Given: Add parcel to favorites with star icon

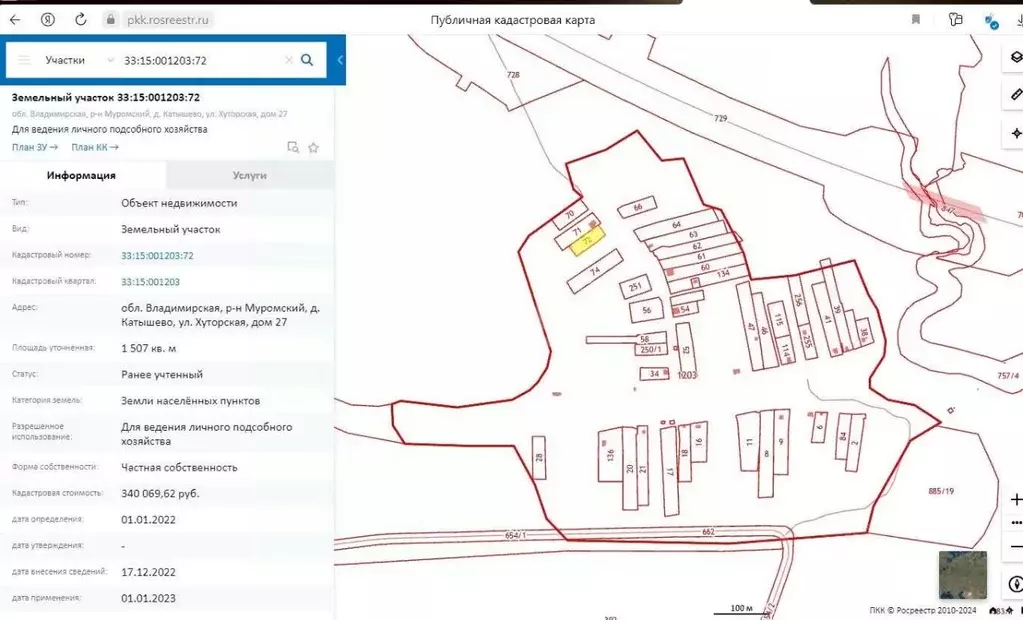Looking at the screenshot, I should coord(313,148).
